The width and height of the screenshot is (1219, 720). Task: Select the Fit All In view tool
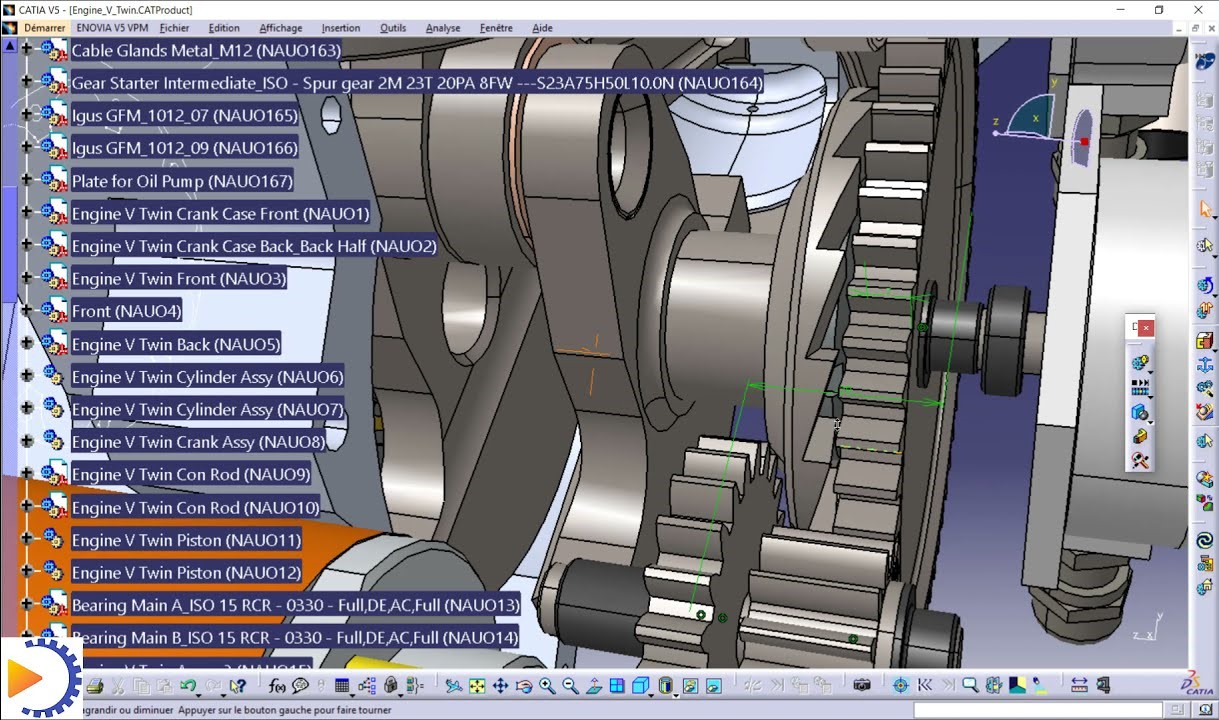(477, 686)
